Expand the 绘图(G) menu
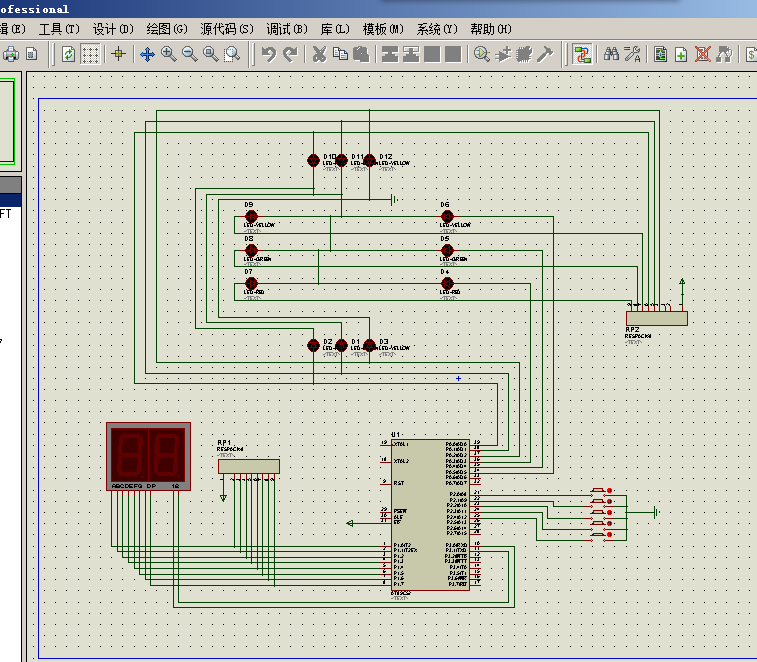This screenshot has height=662, width=757. [x=166, y=29]
